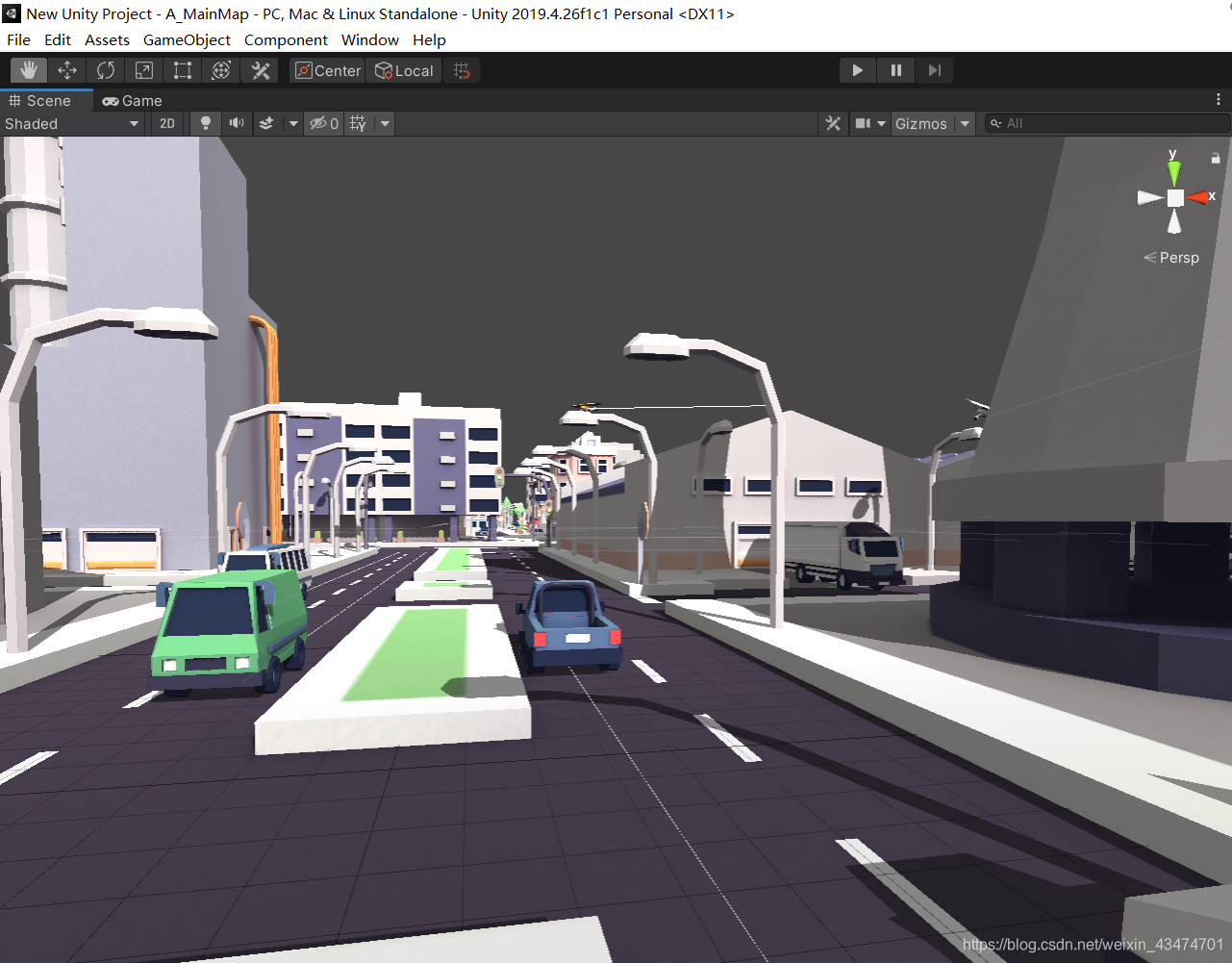Expand camera settings dropdown arrow
The image size is (1232, 963).
[x=881, y=123]
